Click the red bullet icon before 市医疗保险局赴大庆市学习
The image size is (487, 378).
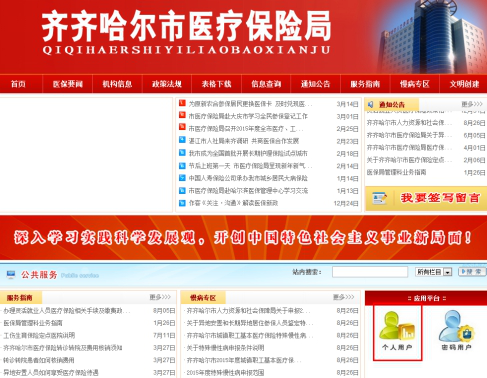pos(182,115)
